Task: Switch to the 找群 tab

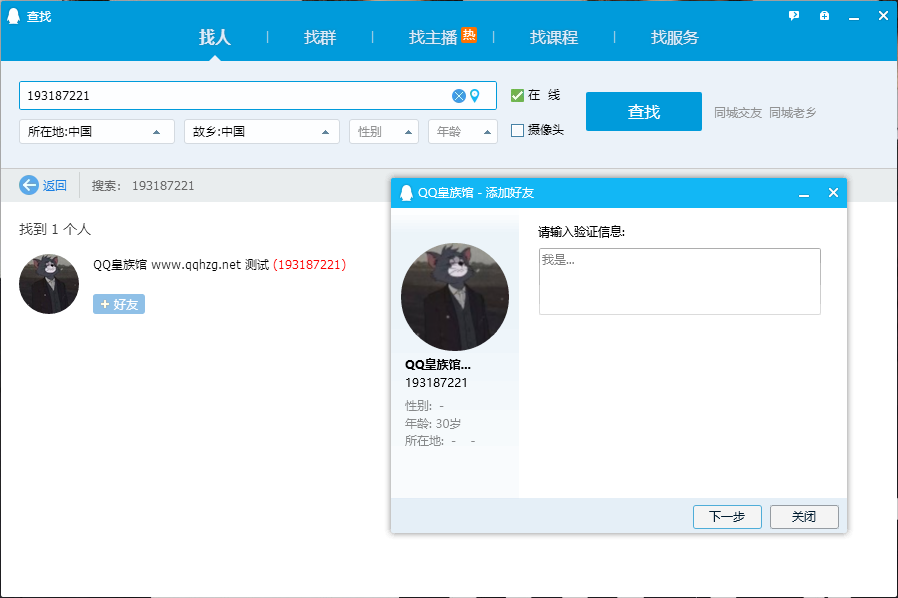Action: [320, 38]
